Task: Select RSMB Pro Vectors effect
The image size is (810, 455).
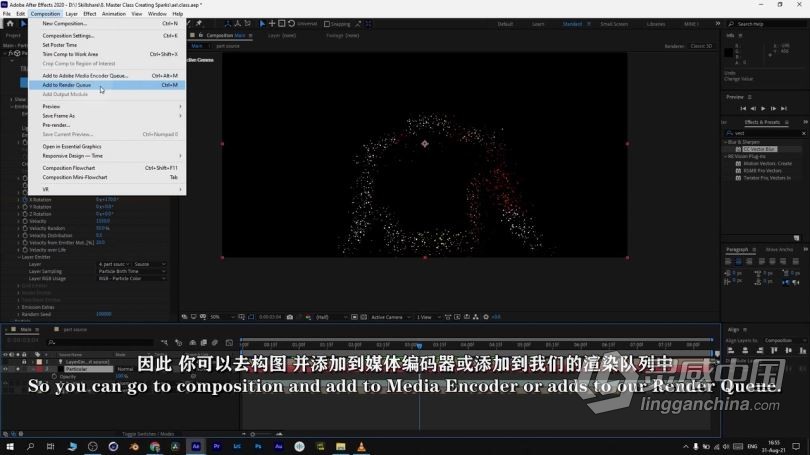Action: click(762, 170)
